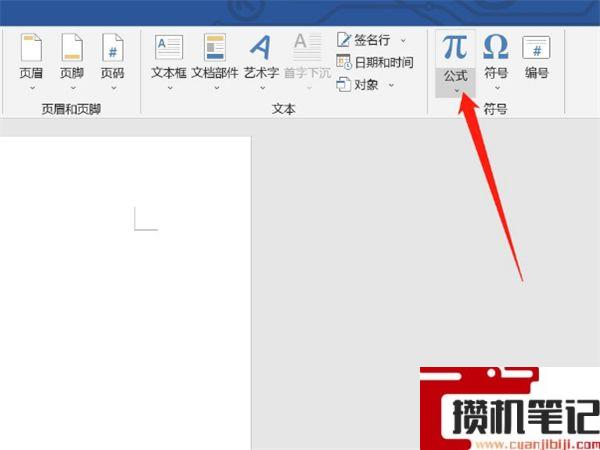Click the Object (对象) icon

pos(343,85)
